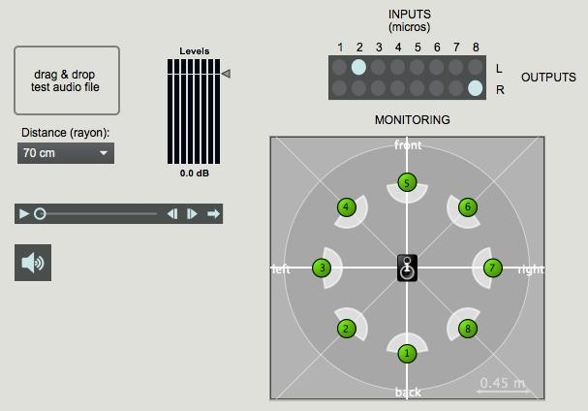Toggle input 5 to L output
The image size is (588, 411).
click(x=417, y=67)
